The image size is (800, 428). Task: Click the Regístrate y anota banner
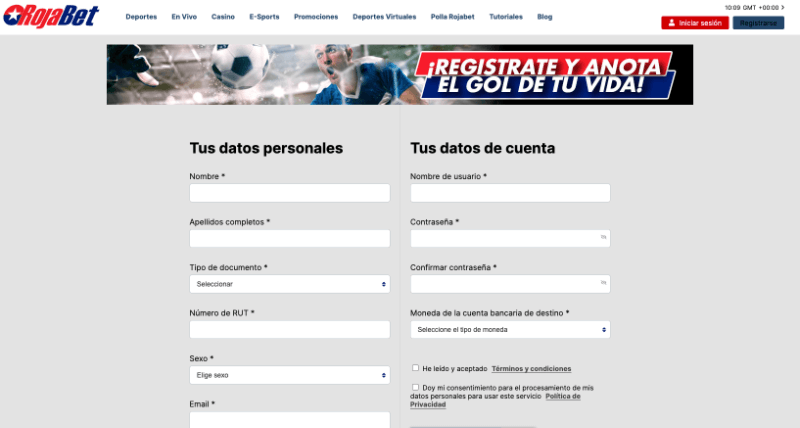(399, 74)
